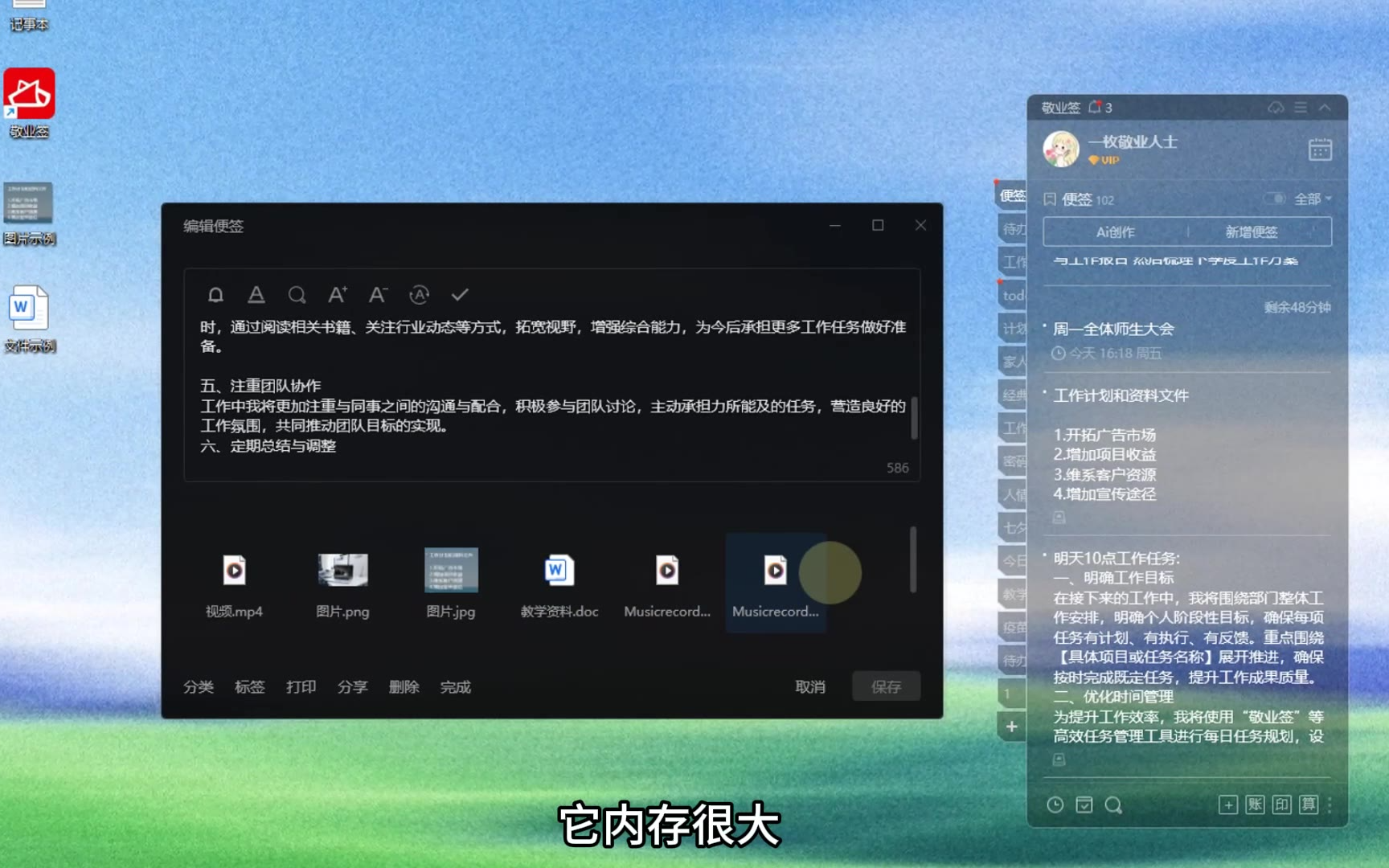This screenshot has height=868, width=1389.
Task: Click the reminder bell icon in editor toolbar
Action: click(x=215, y=295)
